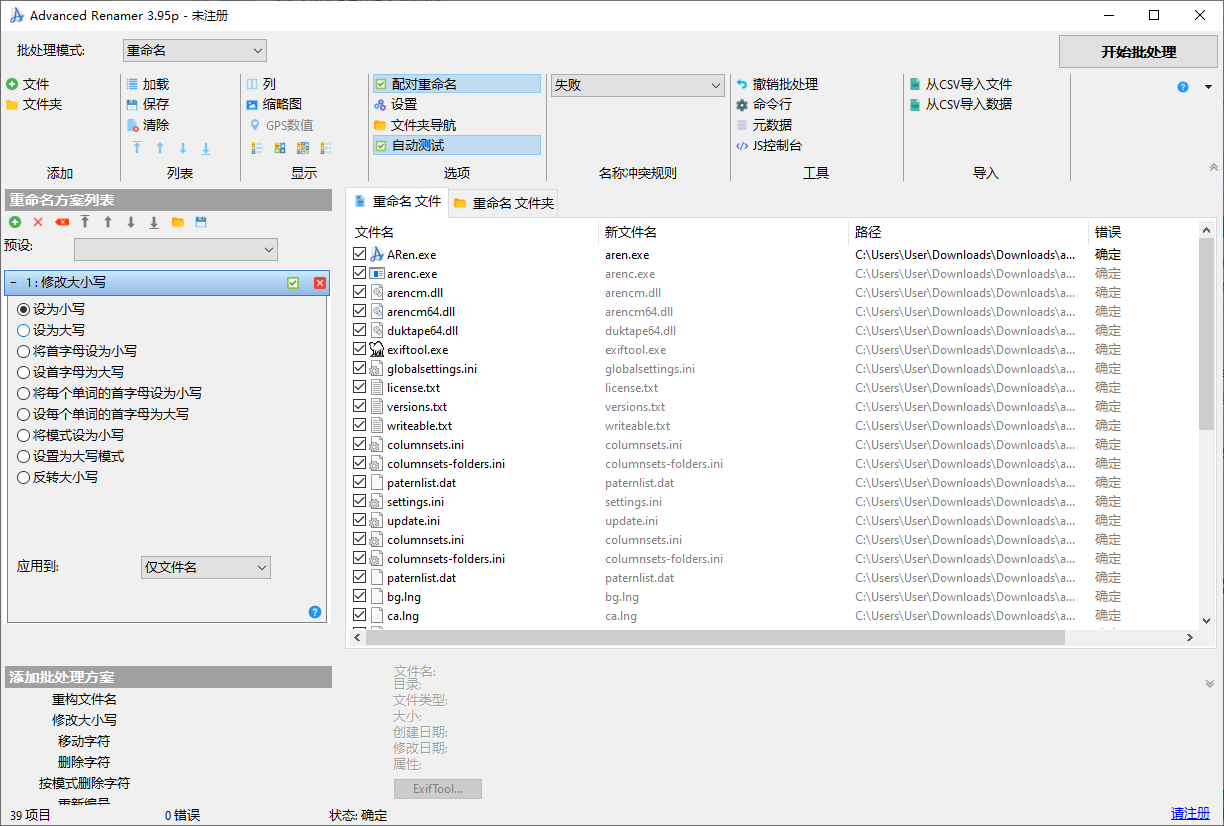Select the 将首字母设为小写 radio option
Image resolution: width=1224 pixels, height=826 pixels.
(24, 351)
